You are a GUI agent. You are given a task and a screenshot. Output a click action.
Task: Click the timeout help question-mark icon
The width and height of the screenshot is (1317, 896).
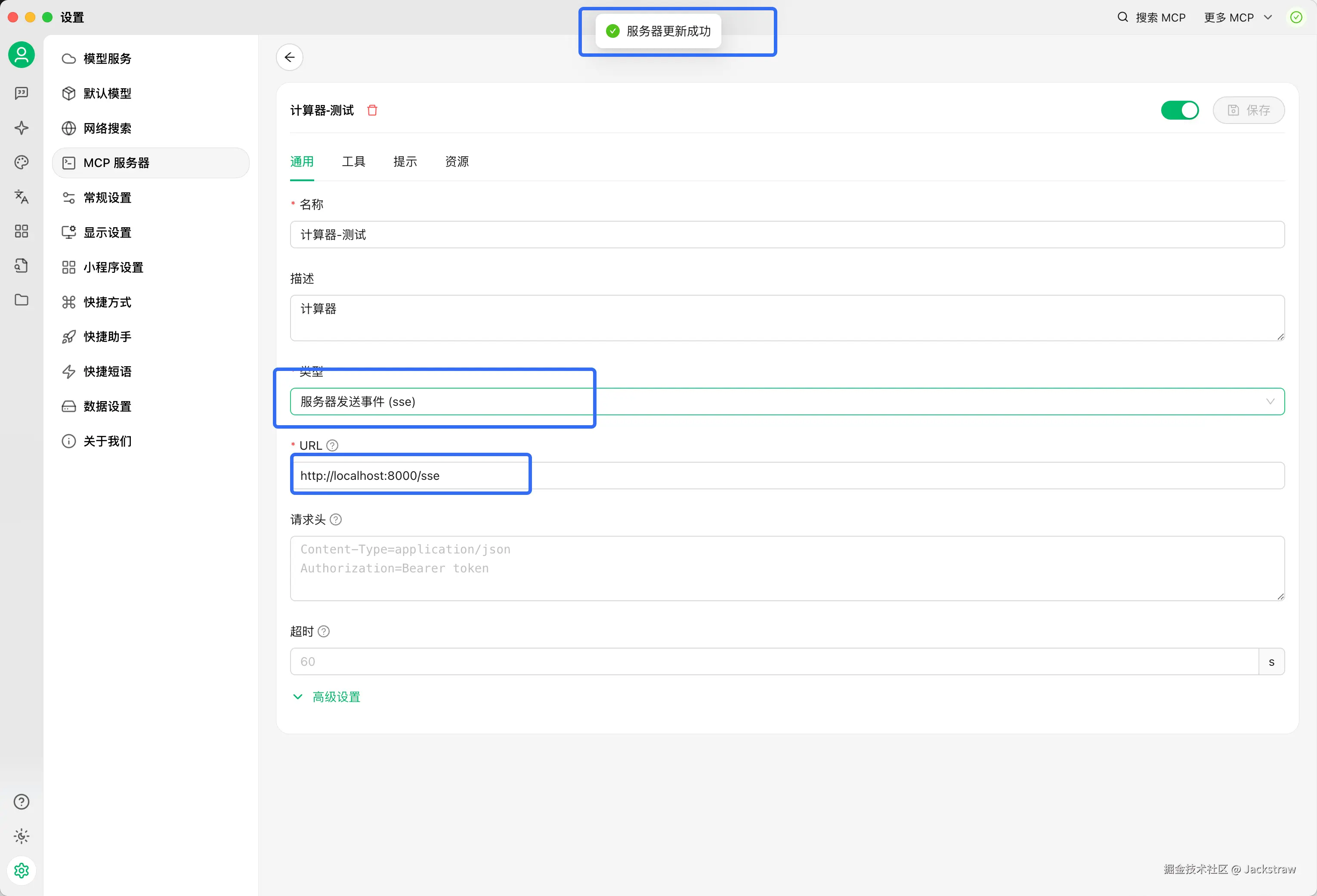click(324, 631)
